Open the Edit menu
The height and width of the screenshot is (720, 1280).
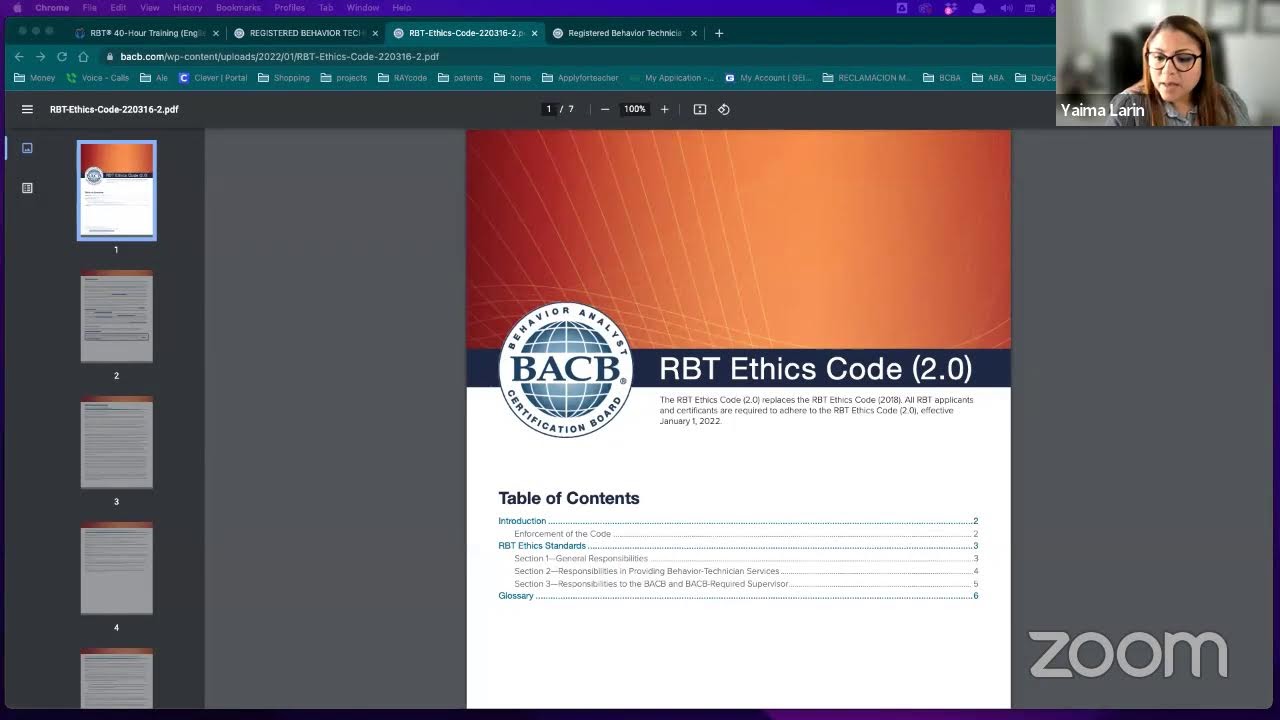(118, 8)
